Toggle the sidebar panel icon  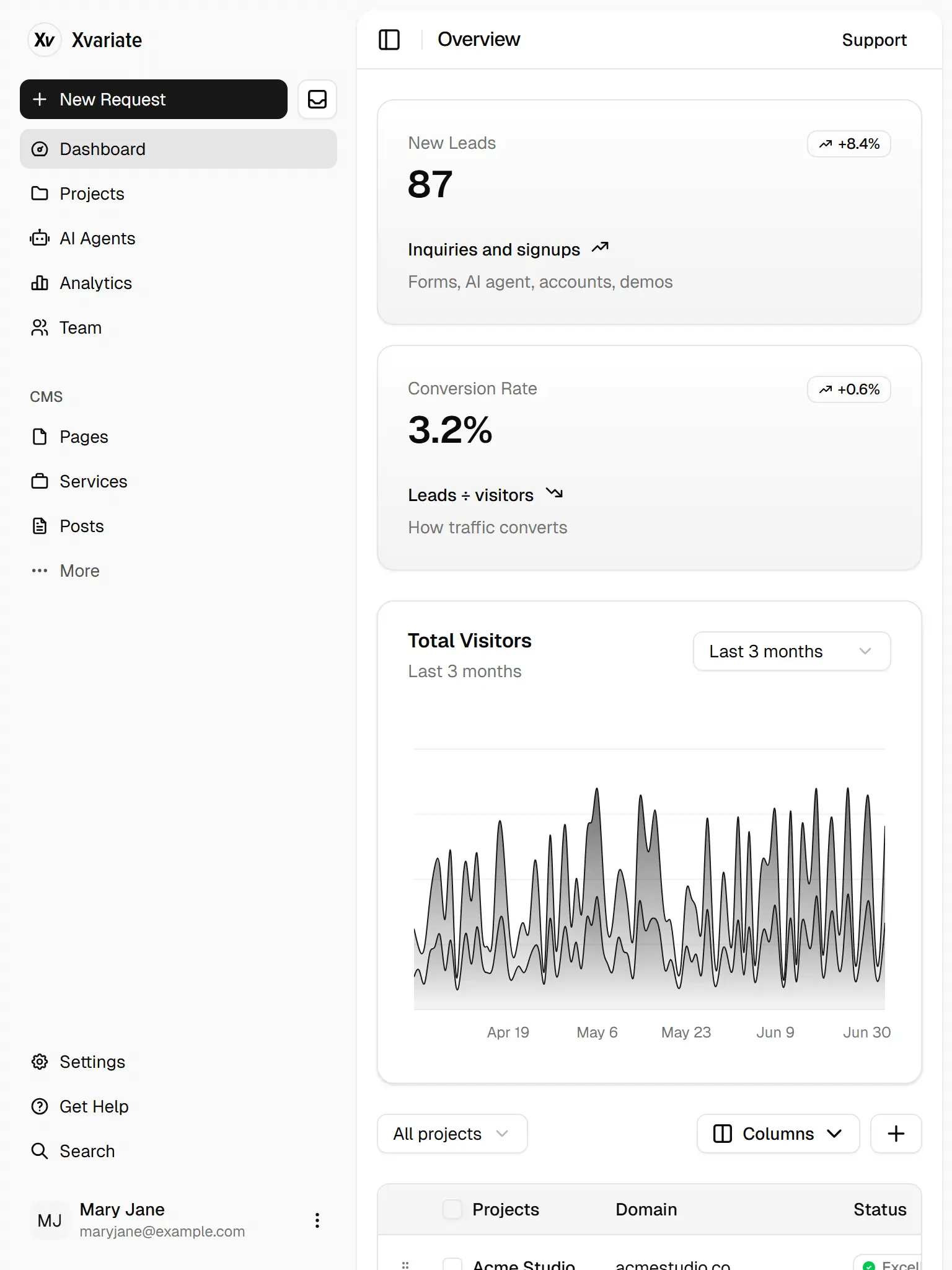point(389,40)
